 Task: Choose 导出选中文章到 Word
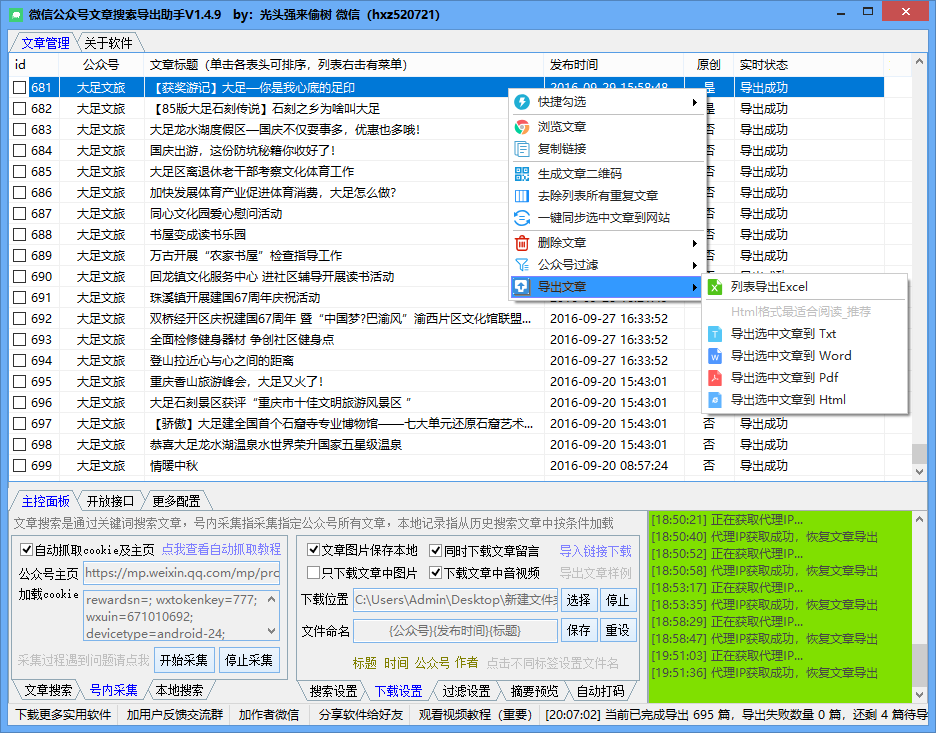805,356
